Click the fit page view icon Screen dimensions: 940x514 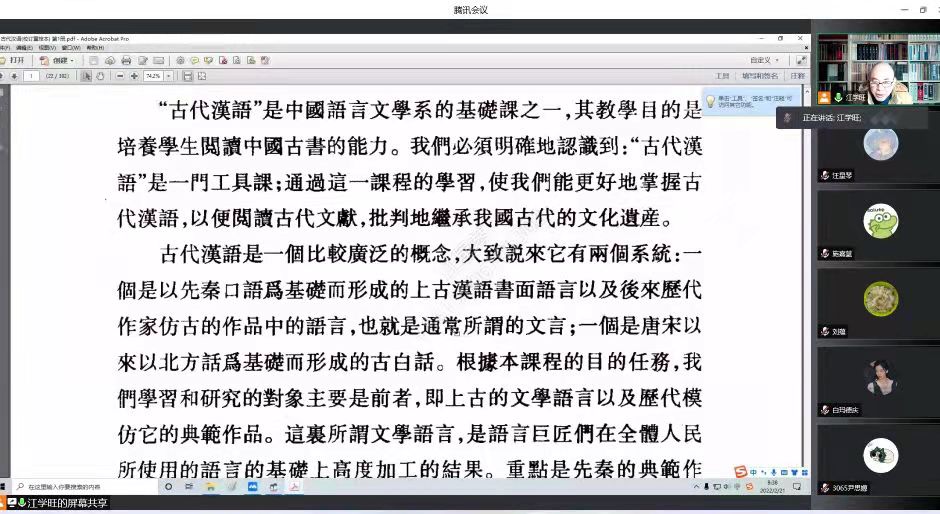201,76
